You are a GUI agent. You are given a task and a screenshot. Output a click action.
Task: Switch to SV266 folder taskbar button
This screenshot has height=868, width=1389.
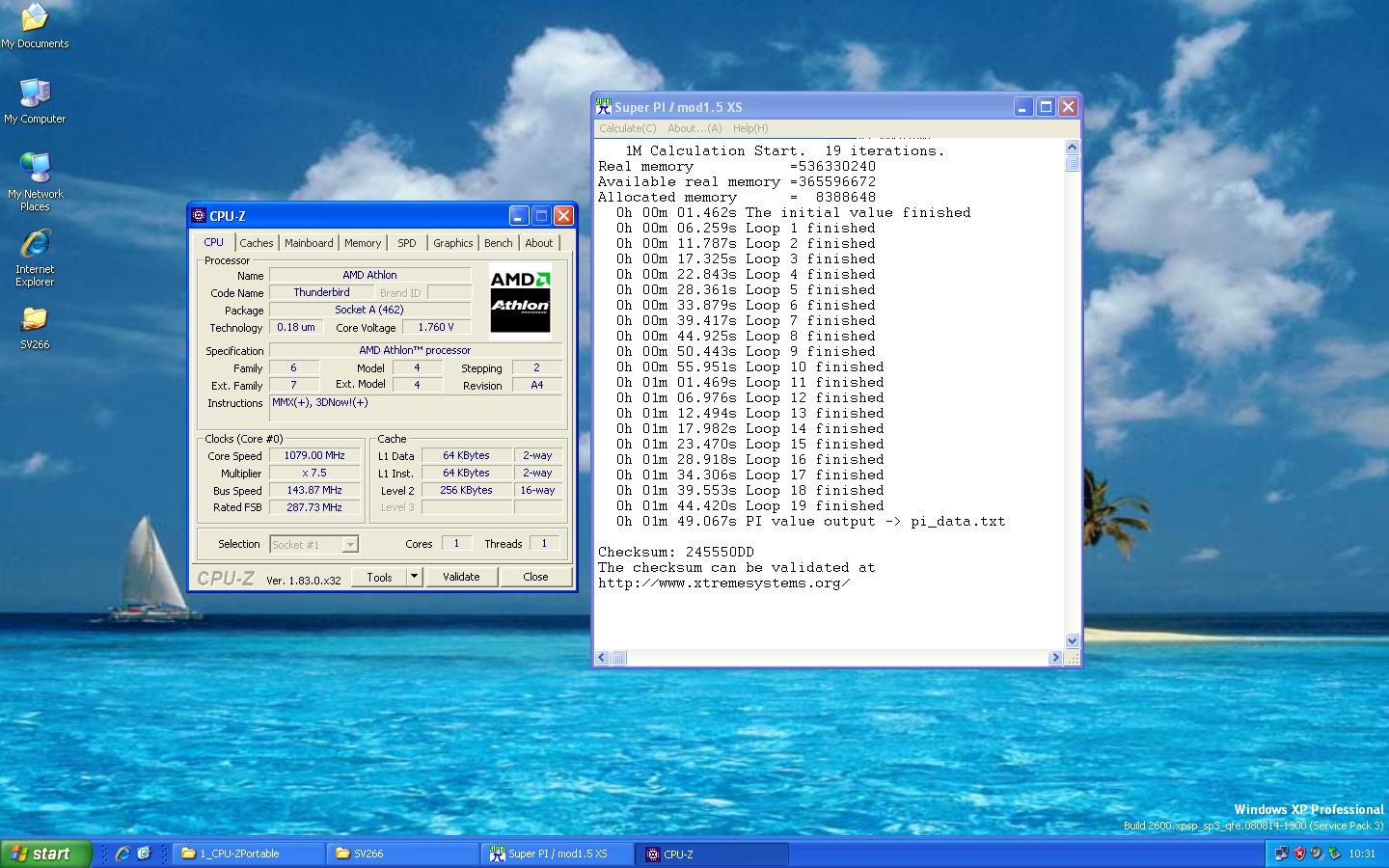coord(404,854)
